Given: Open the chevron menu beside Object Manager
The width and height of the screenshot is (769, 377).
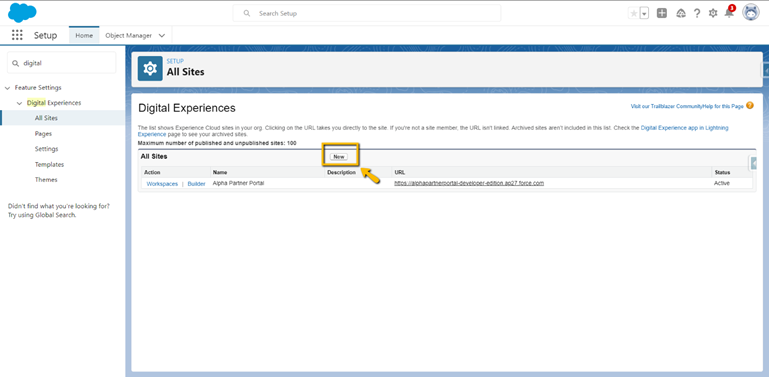Looking at the screenshot, I should coord(162,36).
